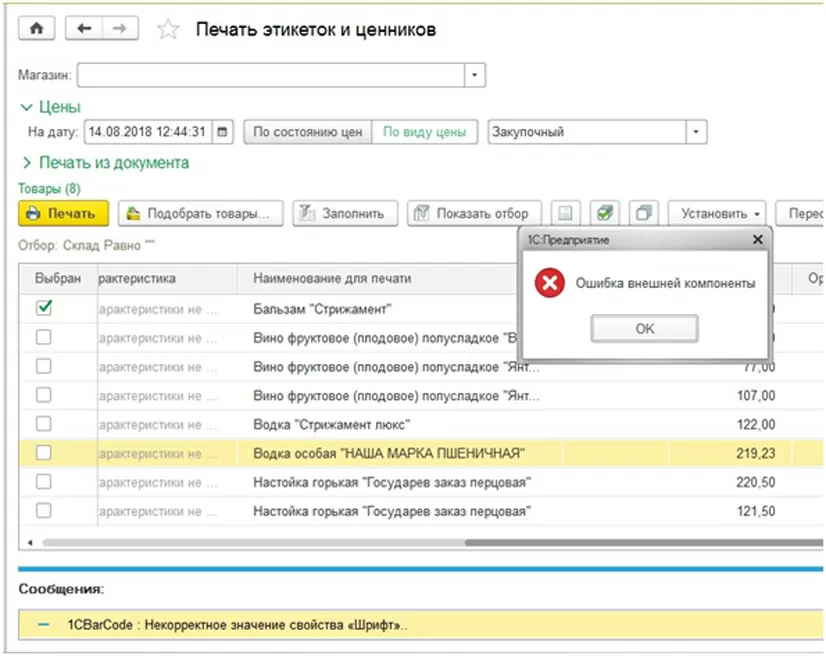This screenshot has width=826, height=656.
Task: Click the На дату input field
Action: 149,132
